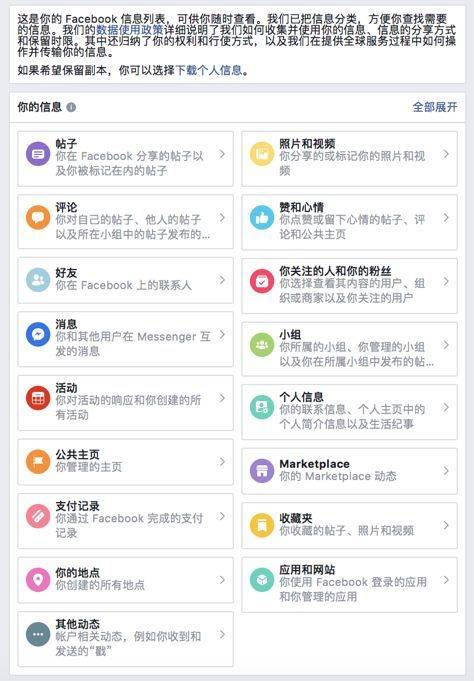
Task: Click 全部展开 to expand all sections
Action: [x=434, y=107]
